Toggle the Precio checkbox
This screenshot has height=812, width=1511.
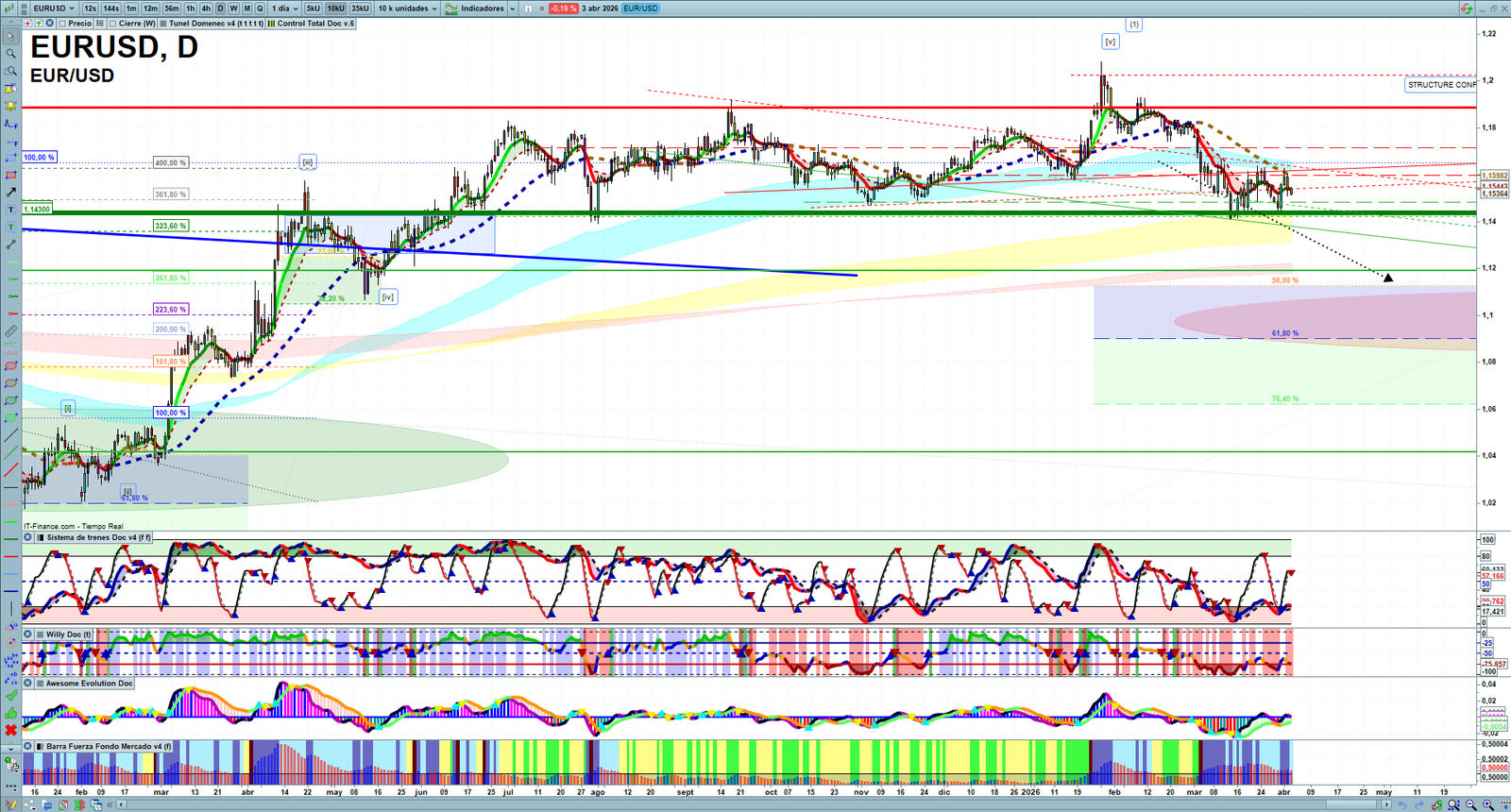pos(62,24)
